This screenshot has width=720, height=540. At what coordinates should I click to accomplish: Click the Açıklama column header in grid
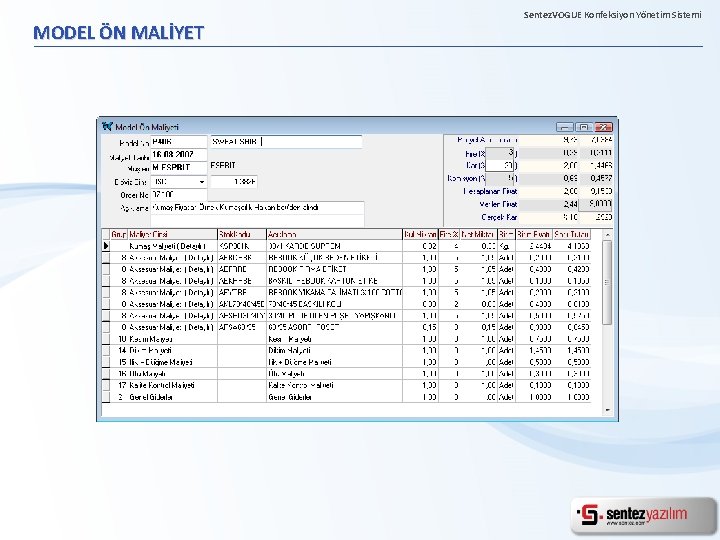[334, 234]
